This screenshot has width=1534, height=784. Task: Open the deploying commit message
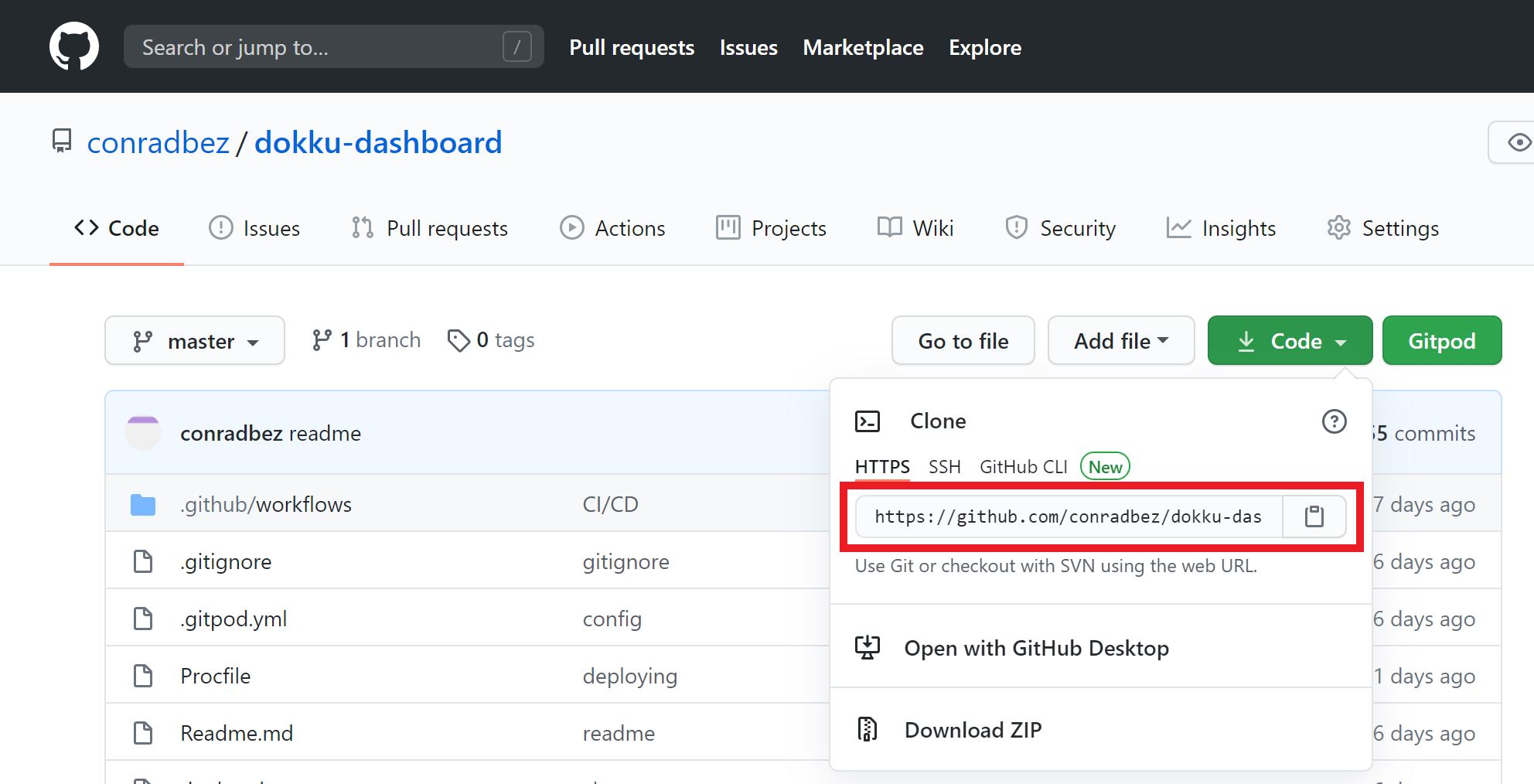(x=629, y=676)
